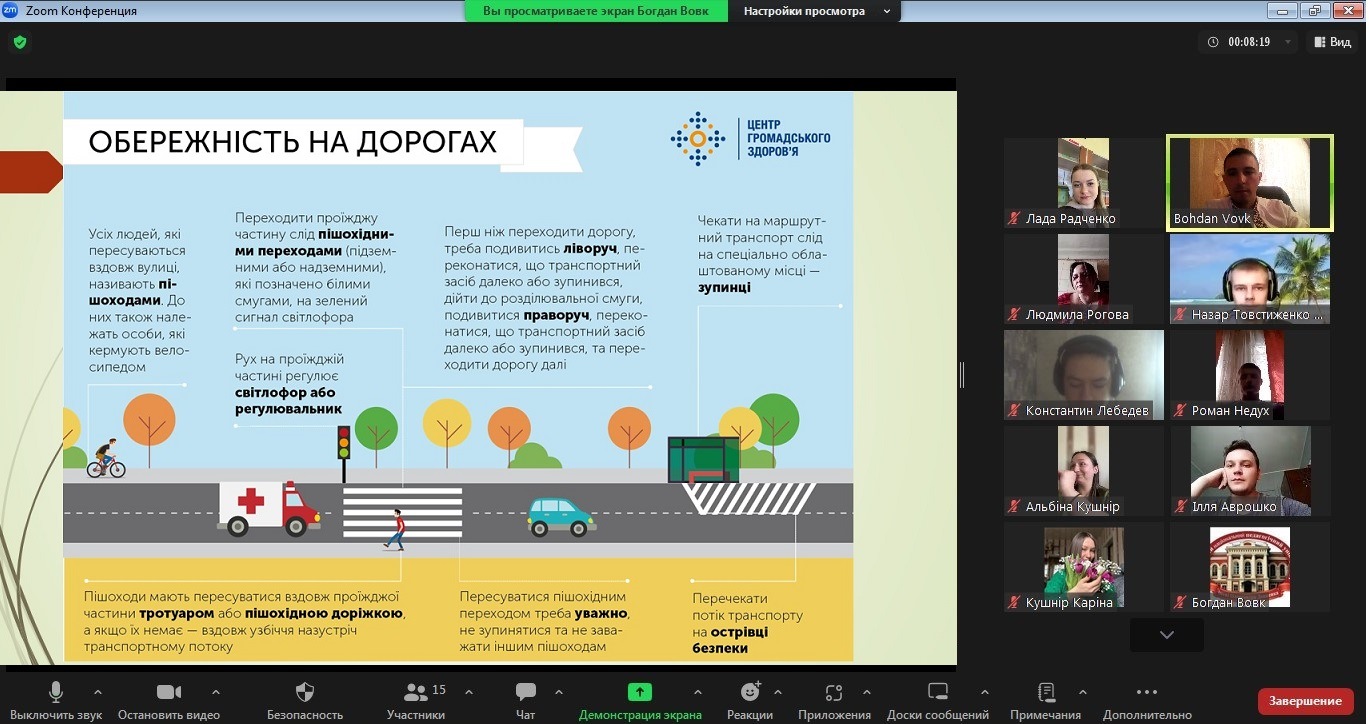
Task: Open the Примечания notes icon
Action: [x=1045, y=692]
